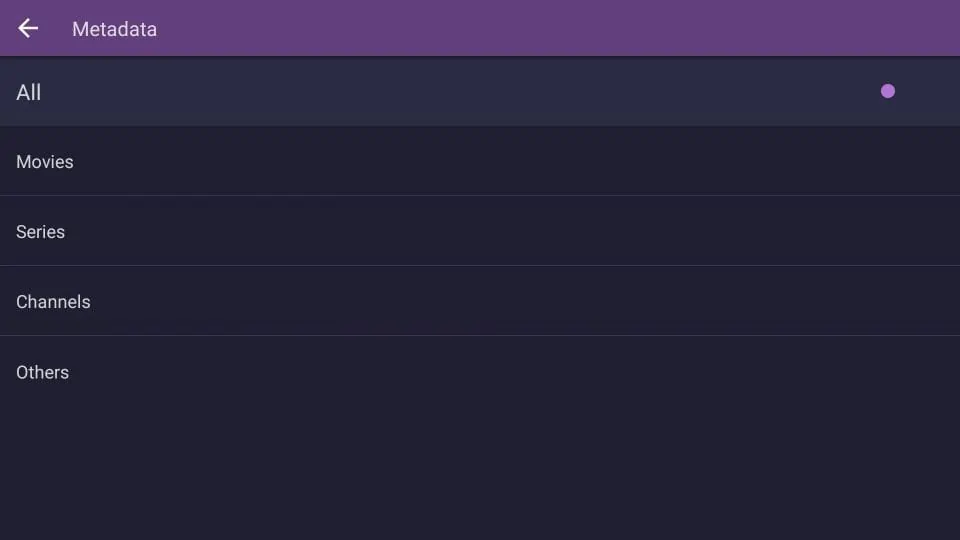Tap the Others list row
Viewport: 960px width, 540px height.
[x=480, y=372]
